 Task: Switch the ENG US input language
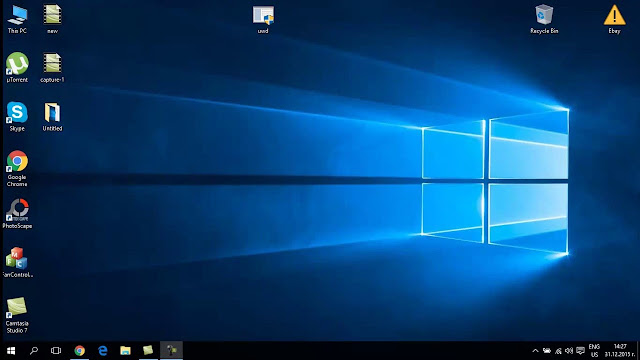594,351
